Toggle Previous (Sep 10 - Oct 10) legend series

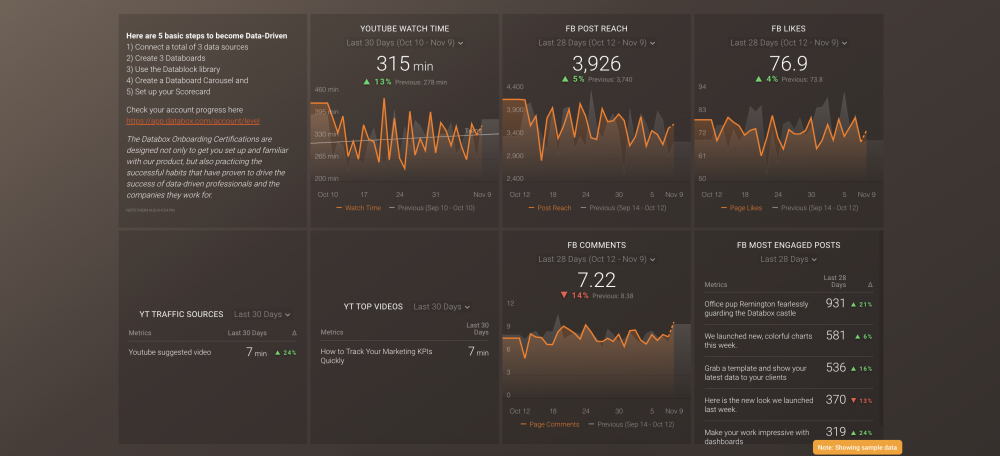pos(435,208)
